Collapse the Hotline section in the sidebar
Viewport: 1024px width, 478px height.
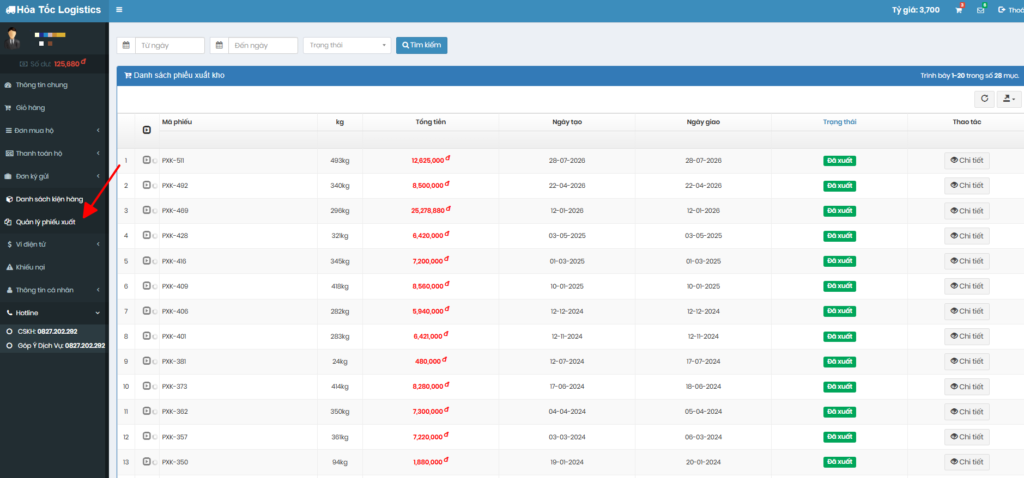coord(54,313)
